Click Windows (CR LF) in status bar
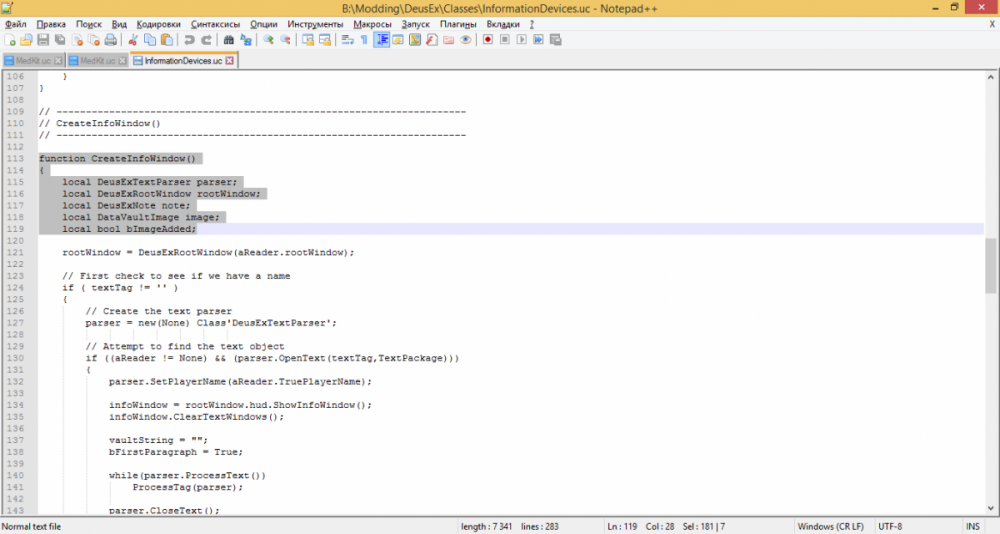Viewport: 1000px width, 534px height. tap(832, 526)
